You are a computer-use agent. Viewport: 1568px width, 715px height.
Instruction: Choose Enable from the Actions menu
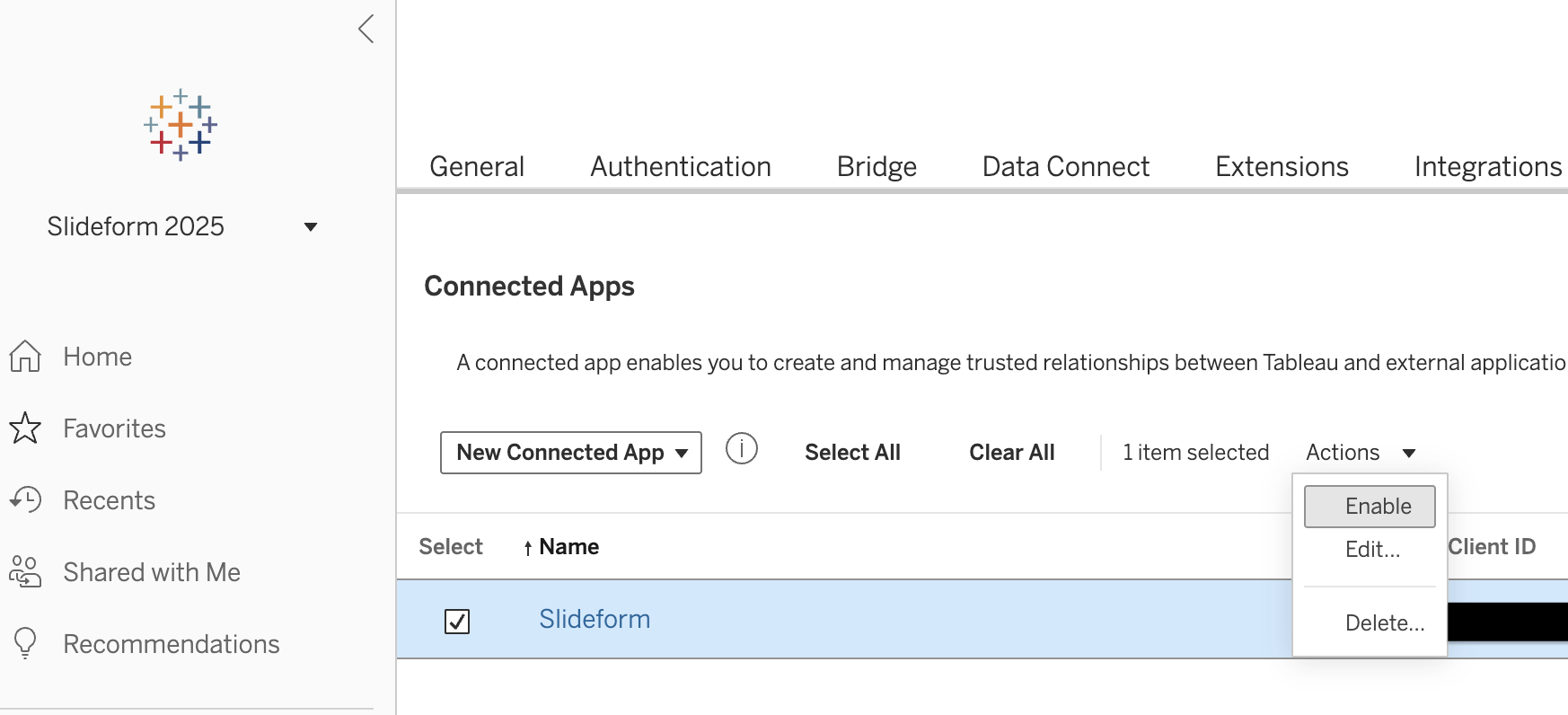[x=1370, y=507]
